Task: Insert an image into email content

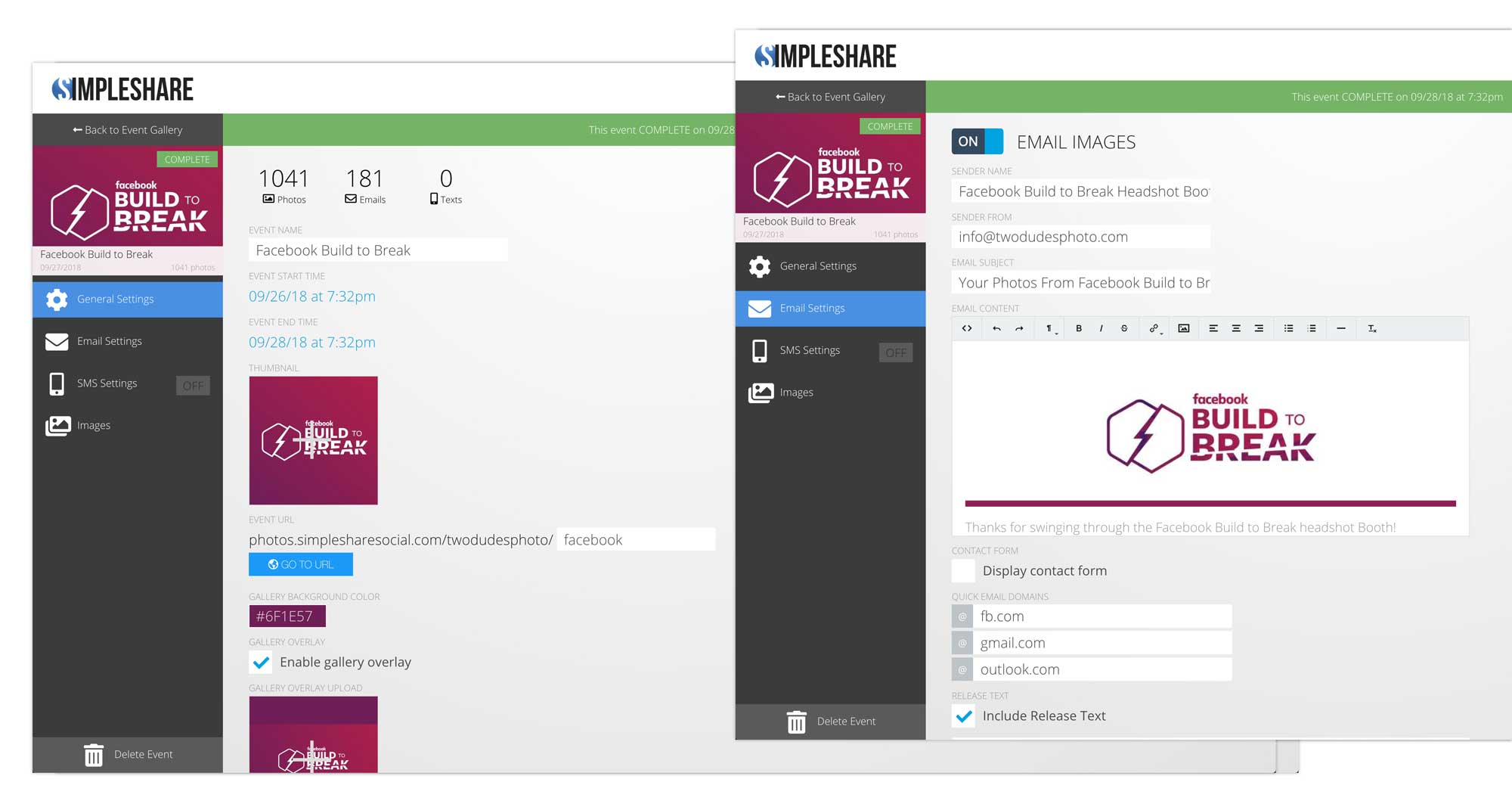Action: (1184, 328)
